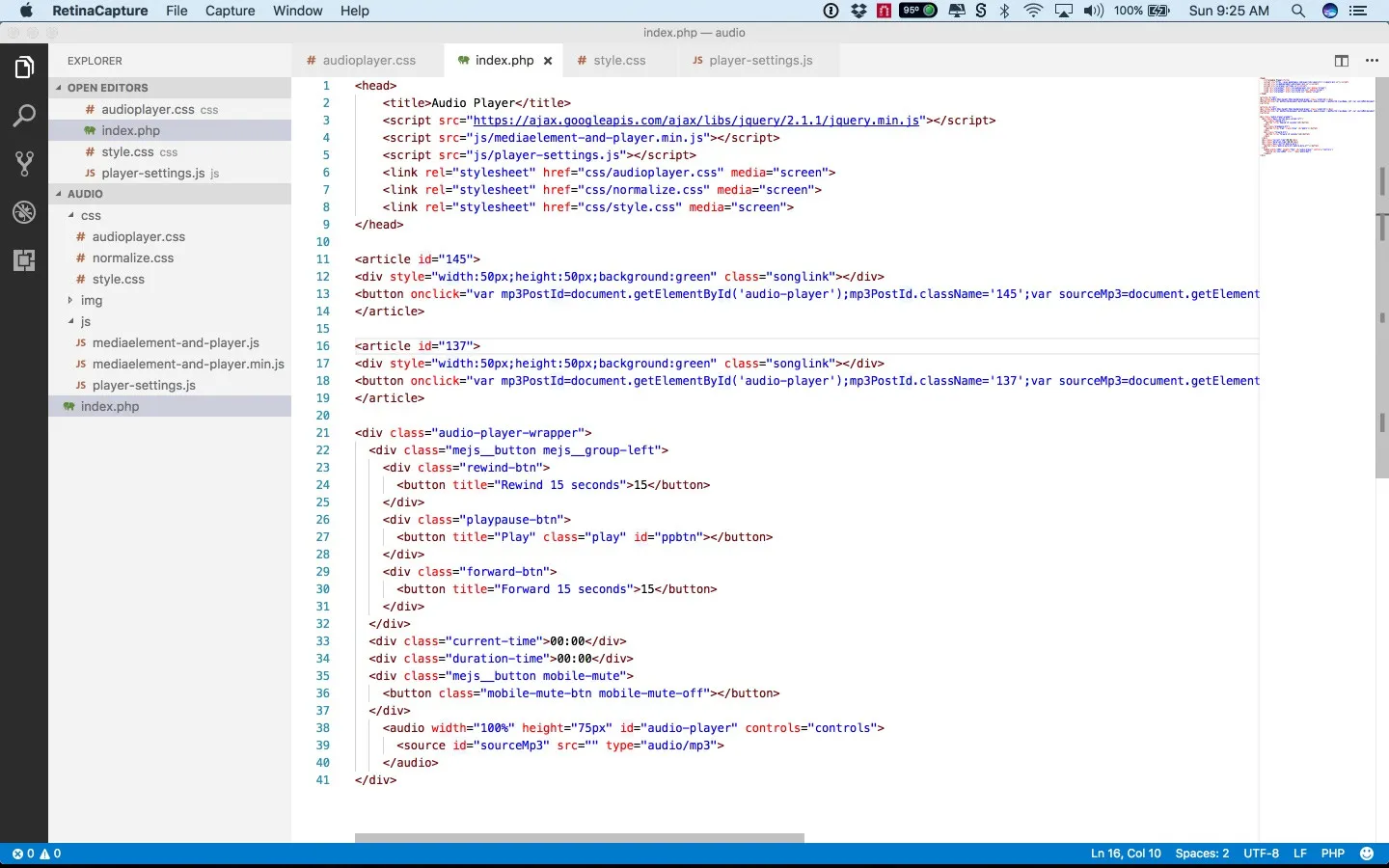This screenshot has width=1389, height=868.
Task: Open the Debug view icon
Action: pos(24,212)
